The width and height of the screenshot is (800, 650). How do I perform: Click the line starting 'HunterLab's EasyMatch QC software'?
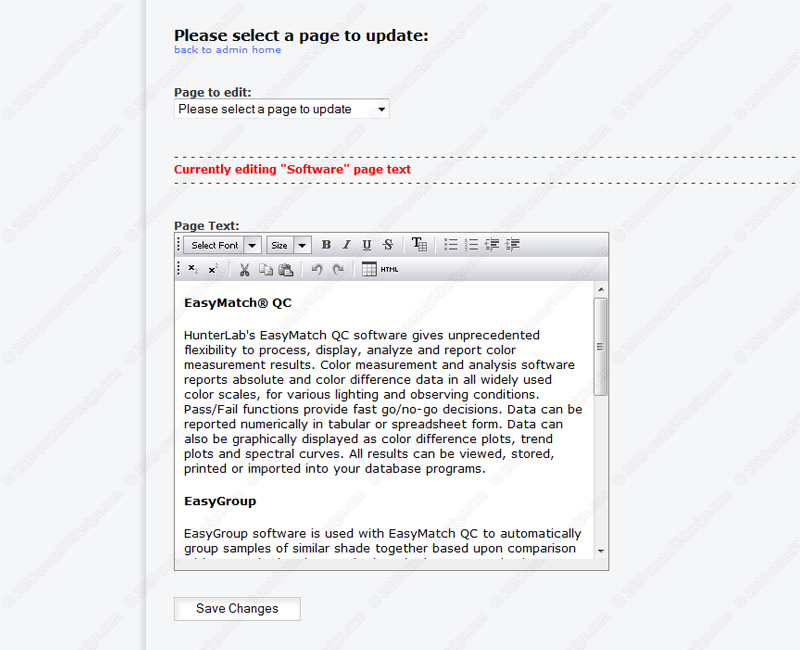[362, 335]
